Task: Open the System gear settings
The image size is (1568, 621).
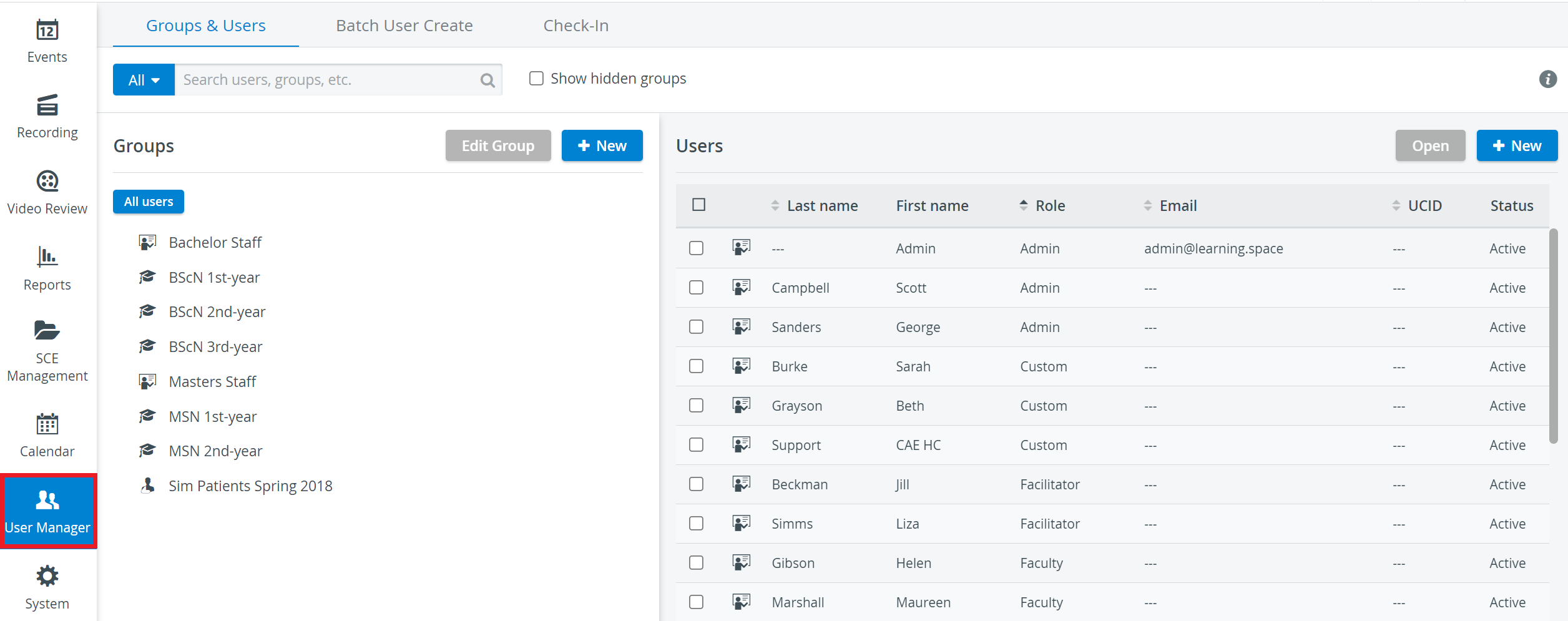Action: pos(47,576)
